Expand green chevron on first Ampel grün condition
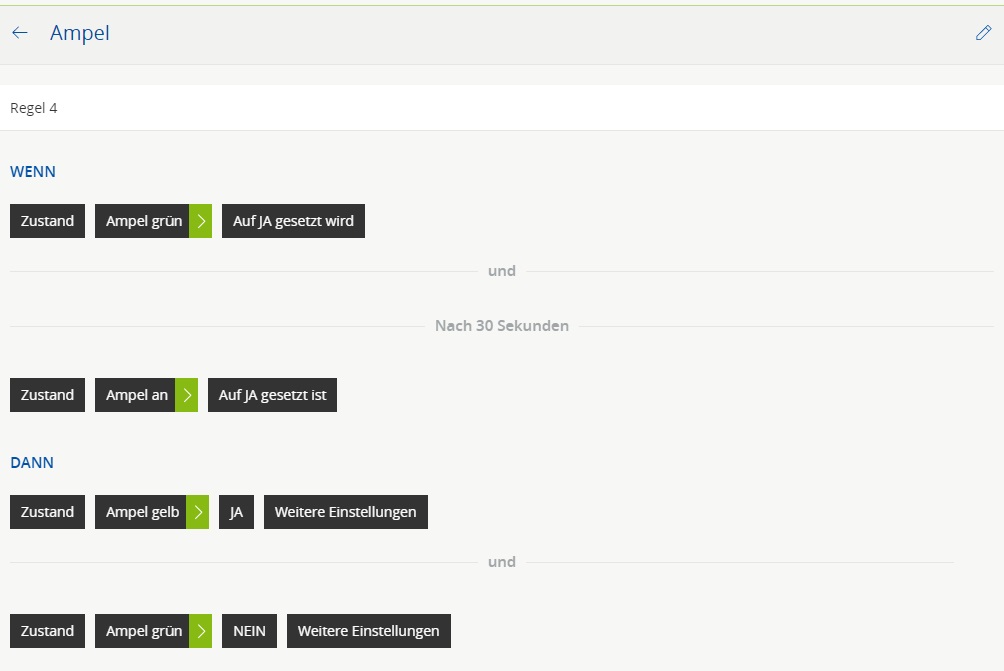The width and height of the screenshot is (1004, 671). point(200,221)
